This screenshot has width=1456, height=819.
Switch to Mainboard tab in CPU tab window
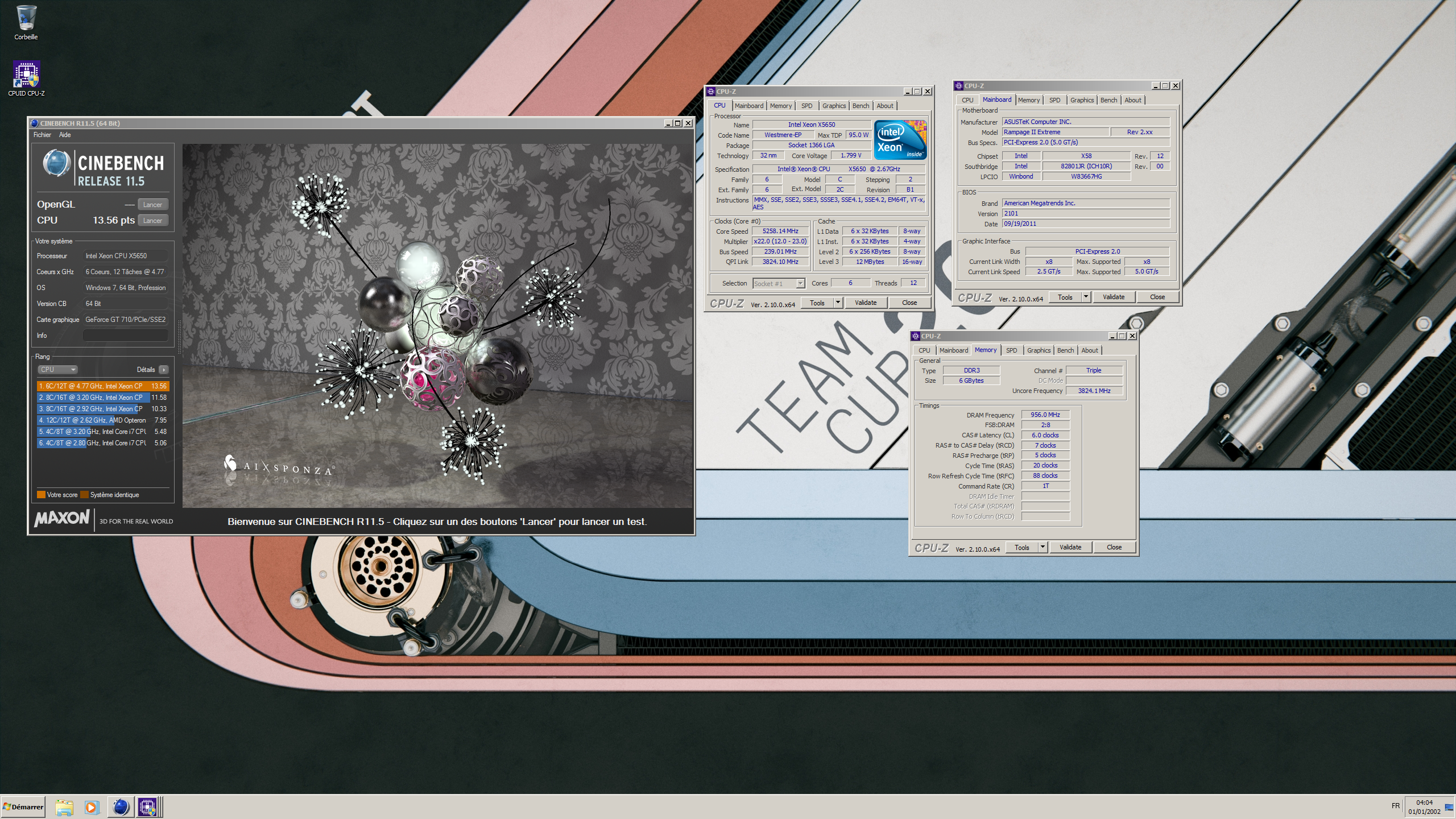coord(749,106)
